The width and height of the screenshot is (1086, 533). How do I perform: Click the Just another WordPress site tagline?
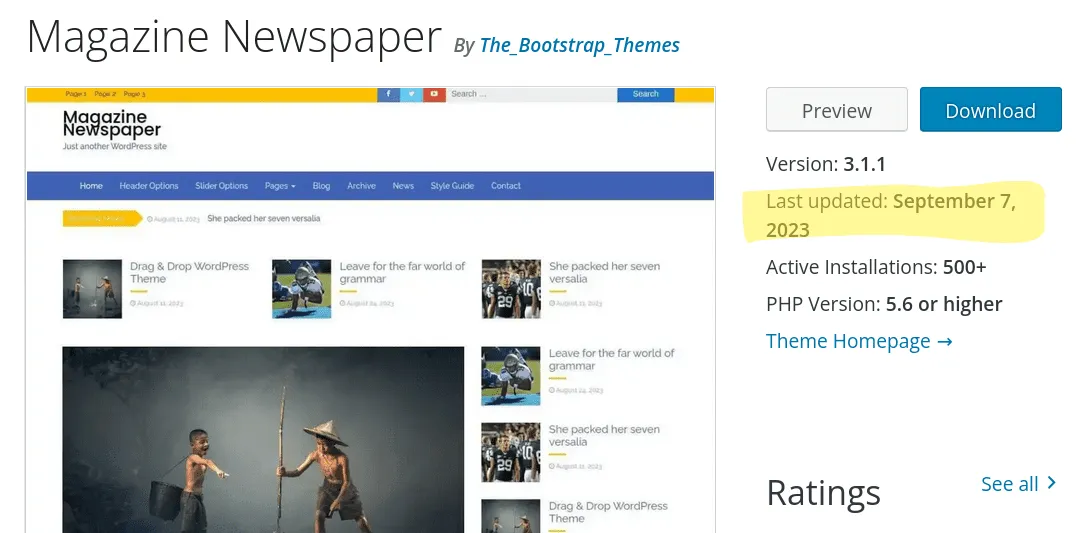114,147
